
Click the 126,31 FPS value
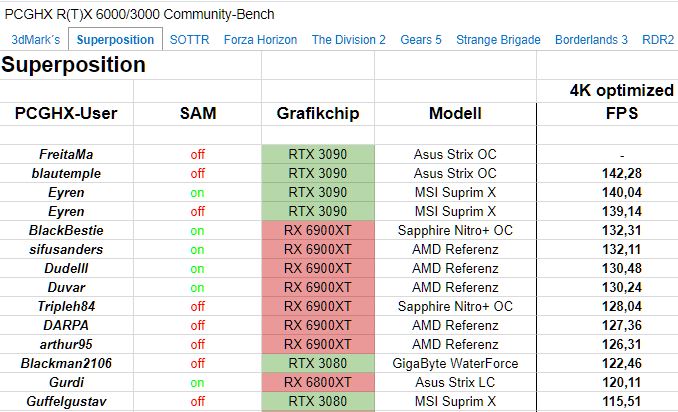coord(622,345)
